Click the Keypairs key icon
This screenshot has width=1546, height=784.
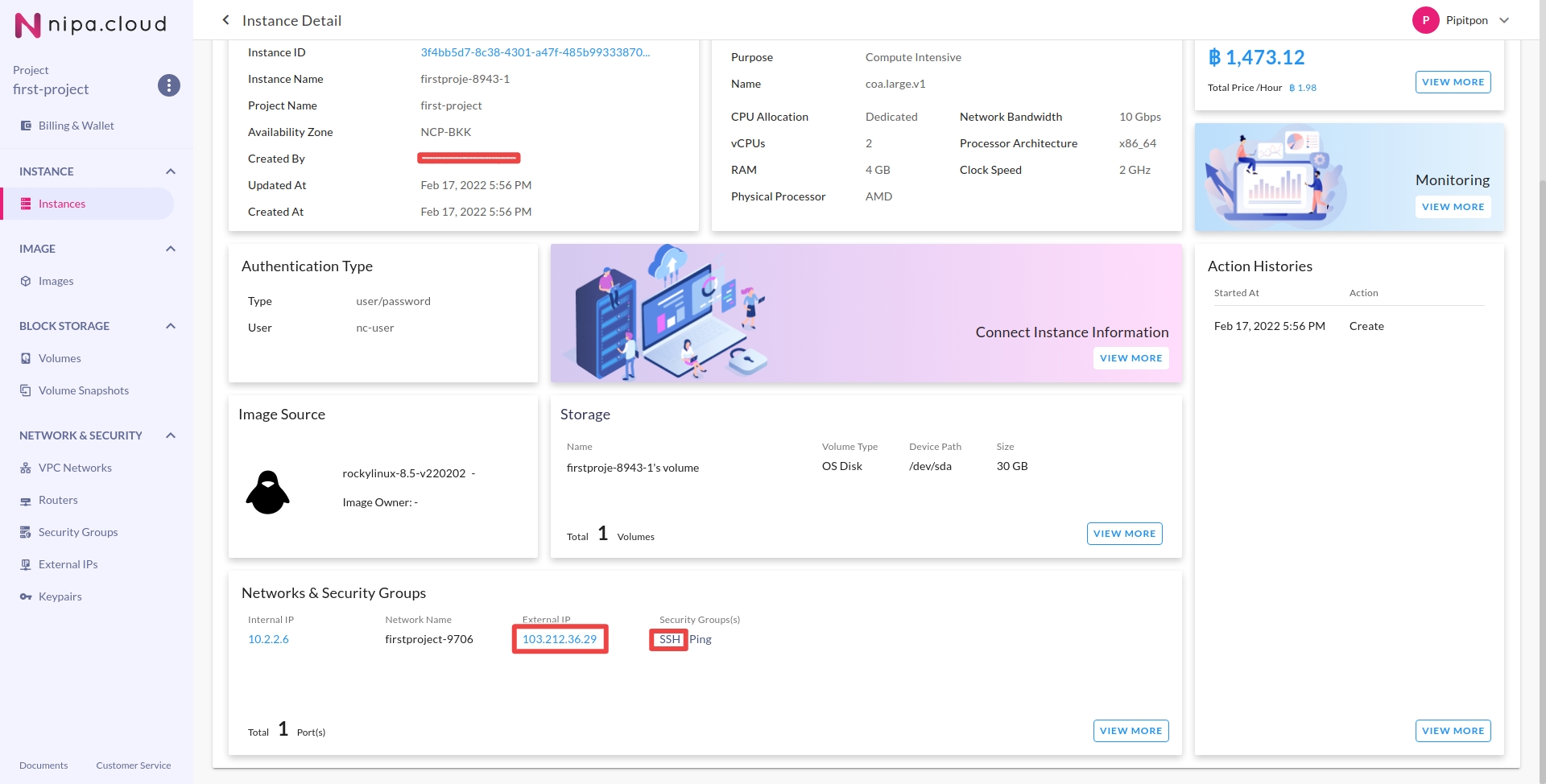point(26,596)
